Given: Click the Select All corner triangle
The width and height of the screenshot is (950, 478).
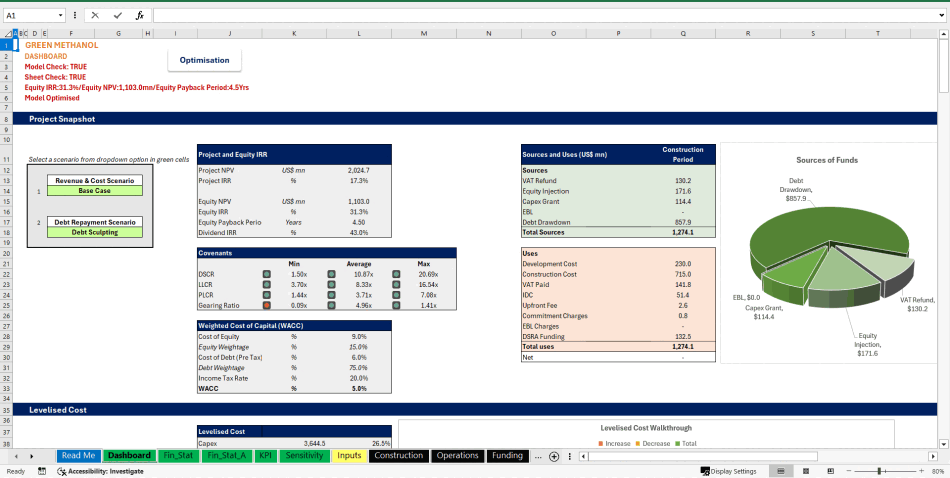Looking at the screenshot, I should [7, 34].
